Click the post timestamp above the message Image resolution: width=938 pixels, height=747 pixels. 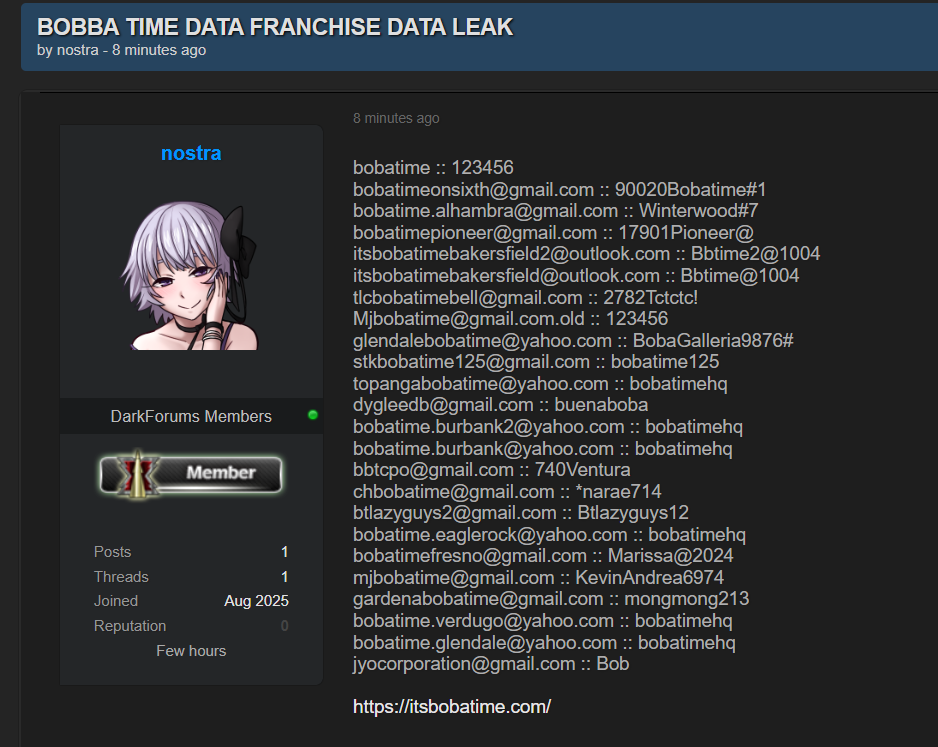[x=396, y=118]
